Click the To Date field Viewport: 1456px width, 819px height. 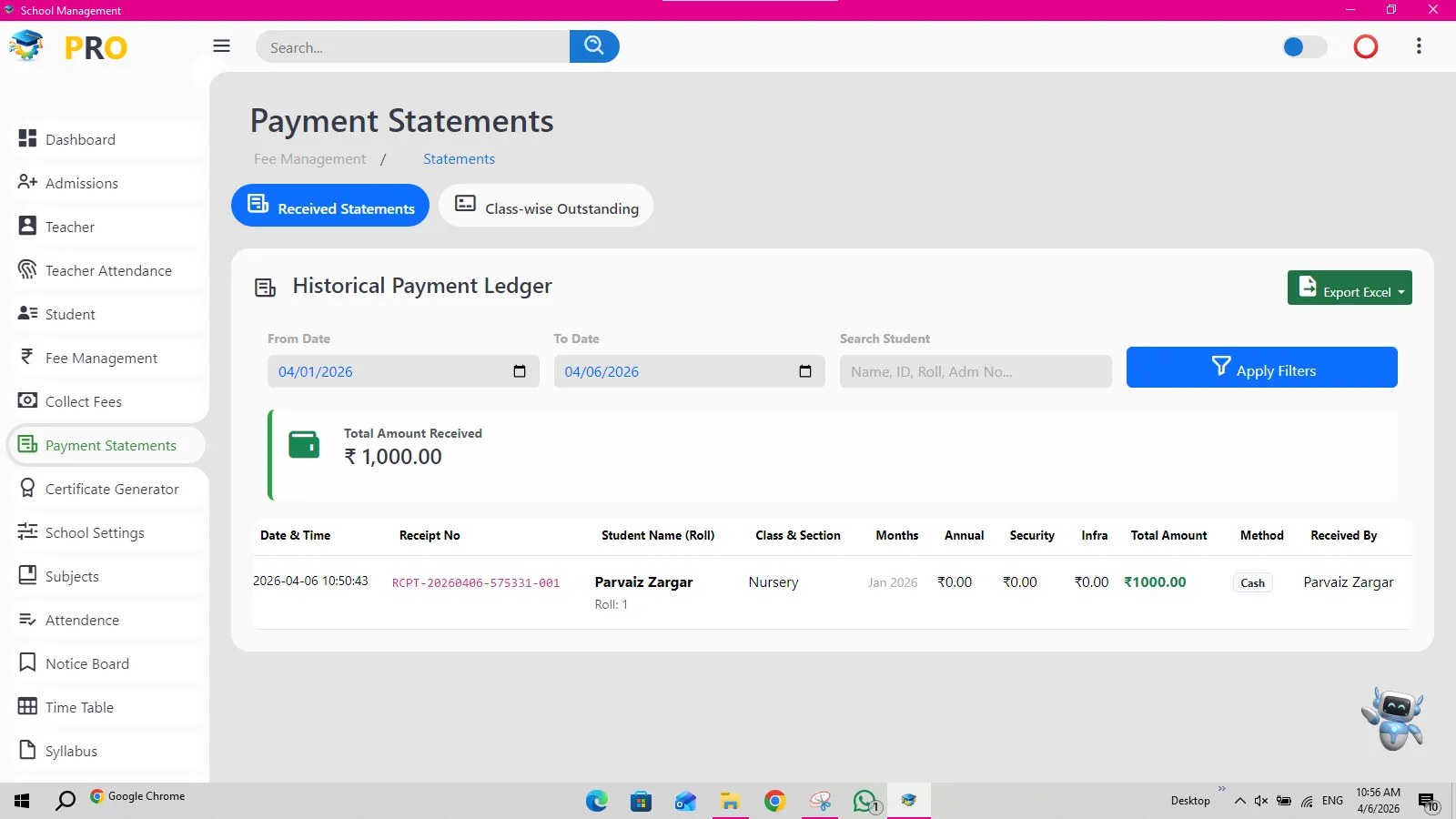click(689, 371)
